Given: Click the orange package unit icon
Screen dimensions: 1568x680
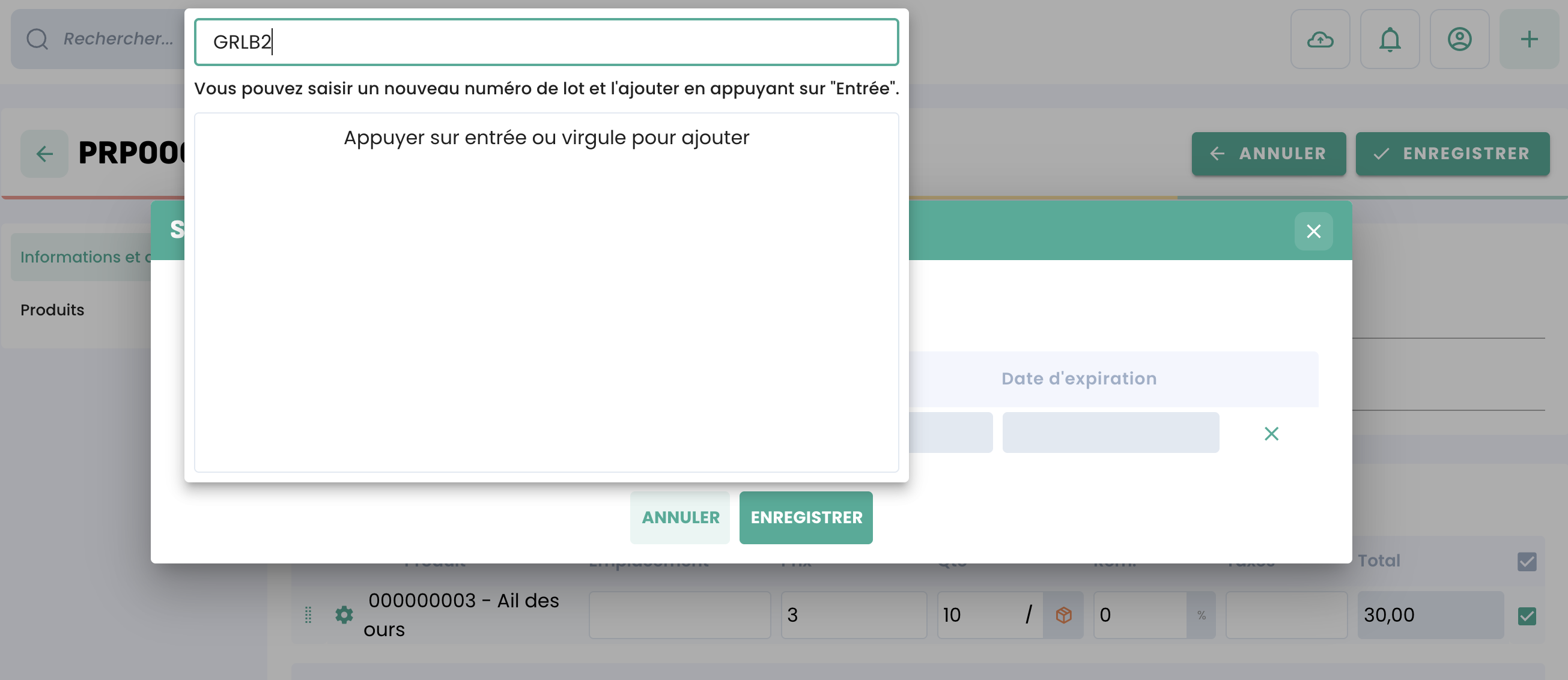Looking at the screenshot, I should click(1063, 615).
